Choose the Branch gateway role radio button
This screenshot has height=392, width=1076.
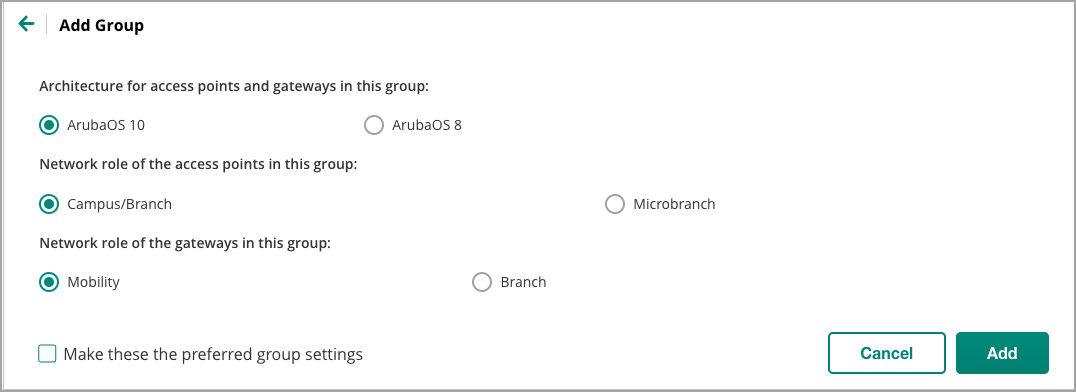tap(482, 282)
